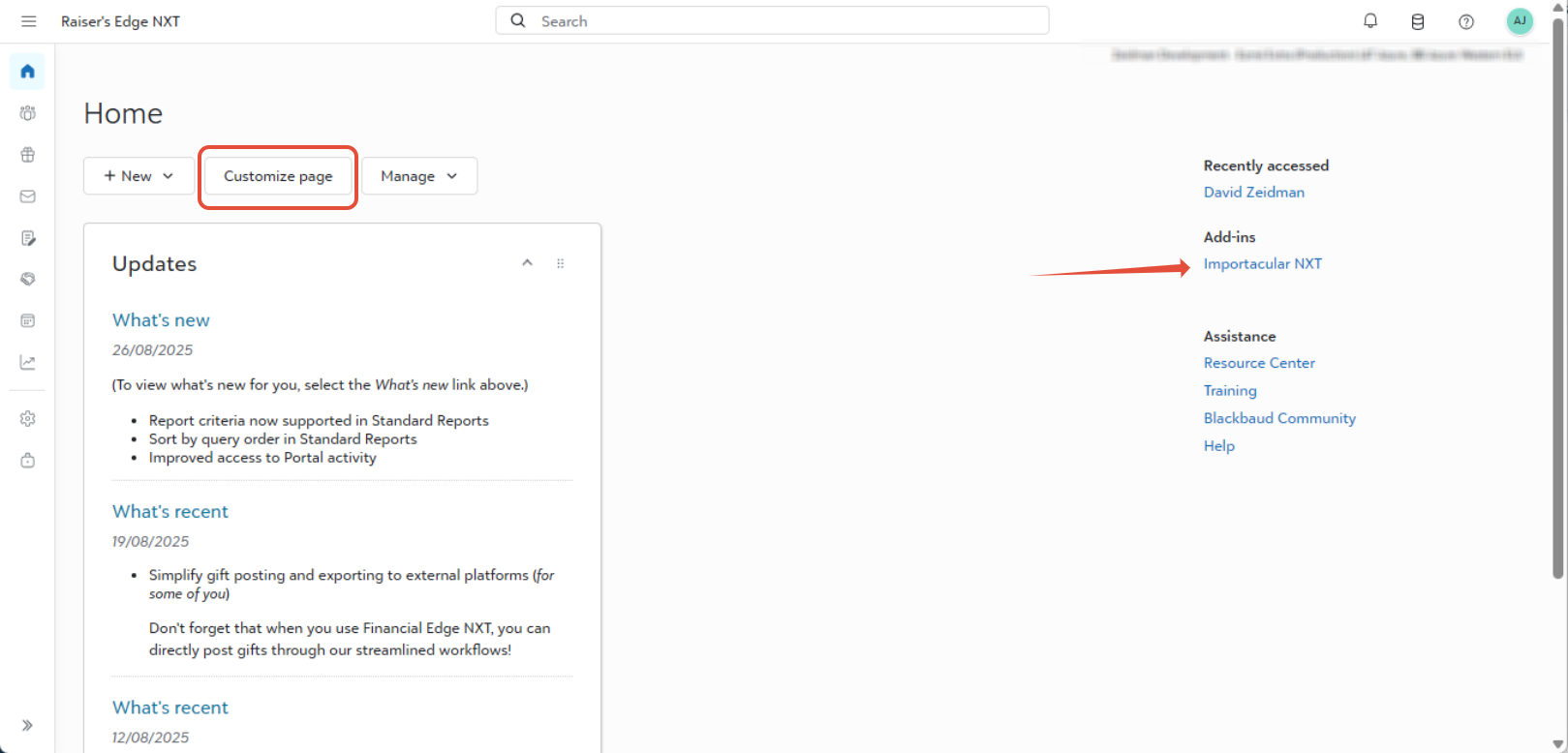This screenshot has height=753, width=1568.
Task: Click the Raiser's Edge NXT title
Action: 120,21
